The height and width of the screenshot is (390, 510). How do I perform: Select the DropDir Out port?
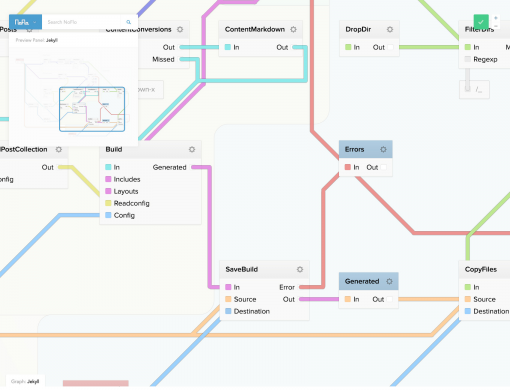pos(390,47)
